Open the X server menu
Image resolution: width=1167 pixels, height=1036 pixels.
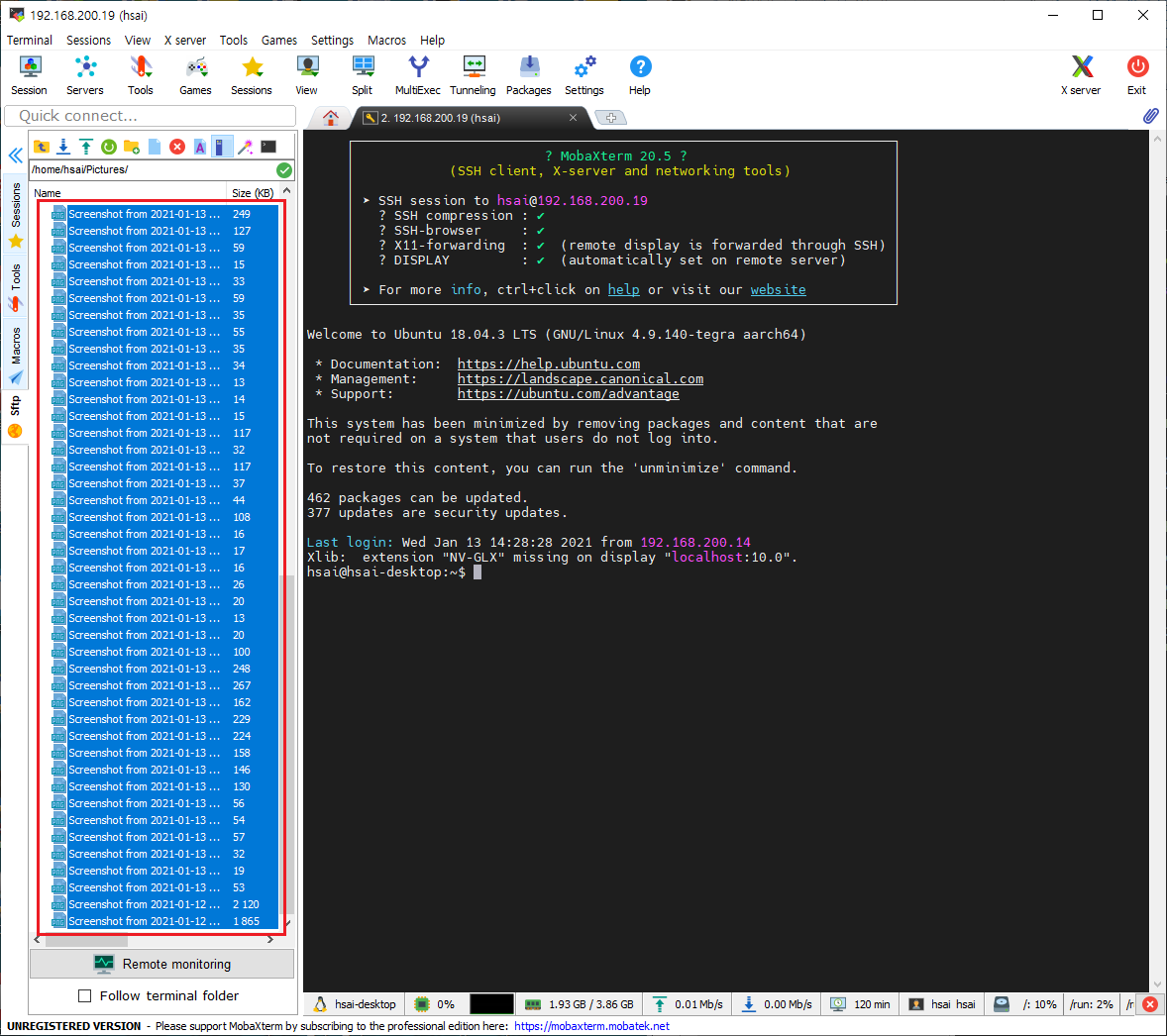185,41
